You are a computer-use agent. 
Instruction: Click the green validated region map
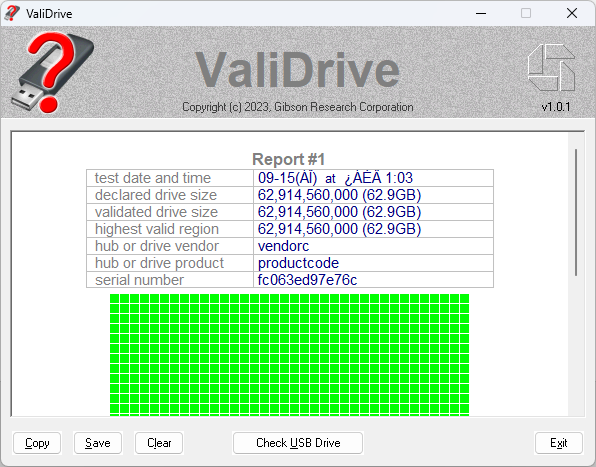289,355
